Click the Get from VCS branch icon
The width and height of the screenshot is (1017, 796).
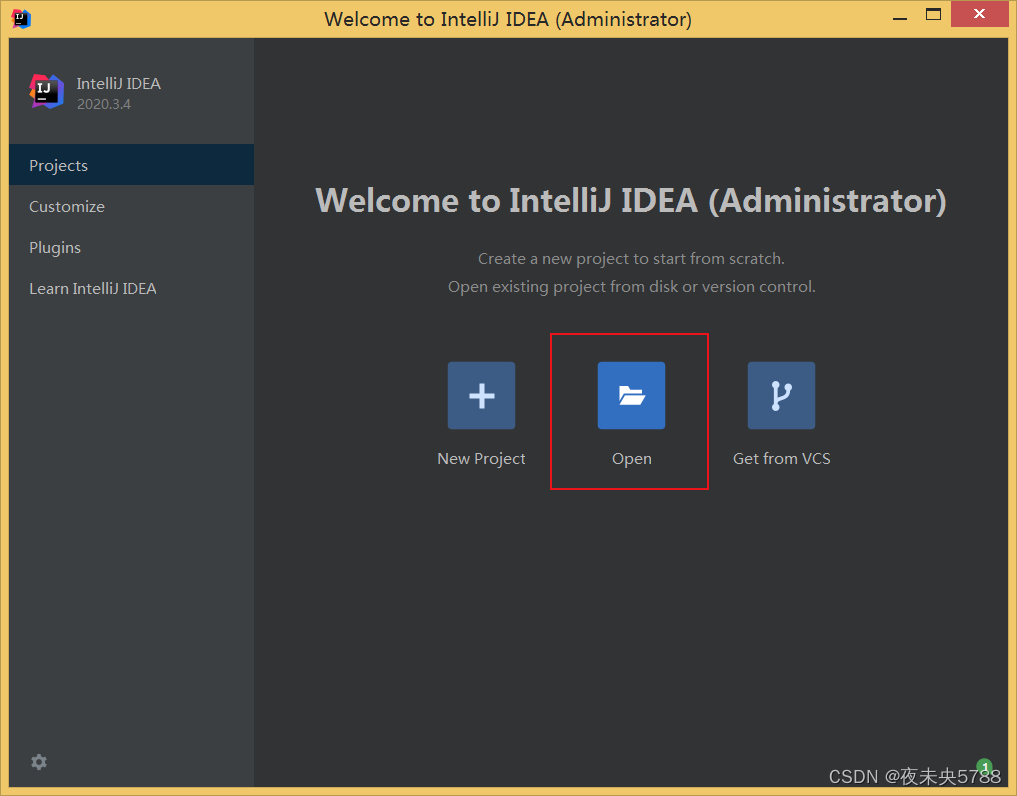[x=781, y=395]
